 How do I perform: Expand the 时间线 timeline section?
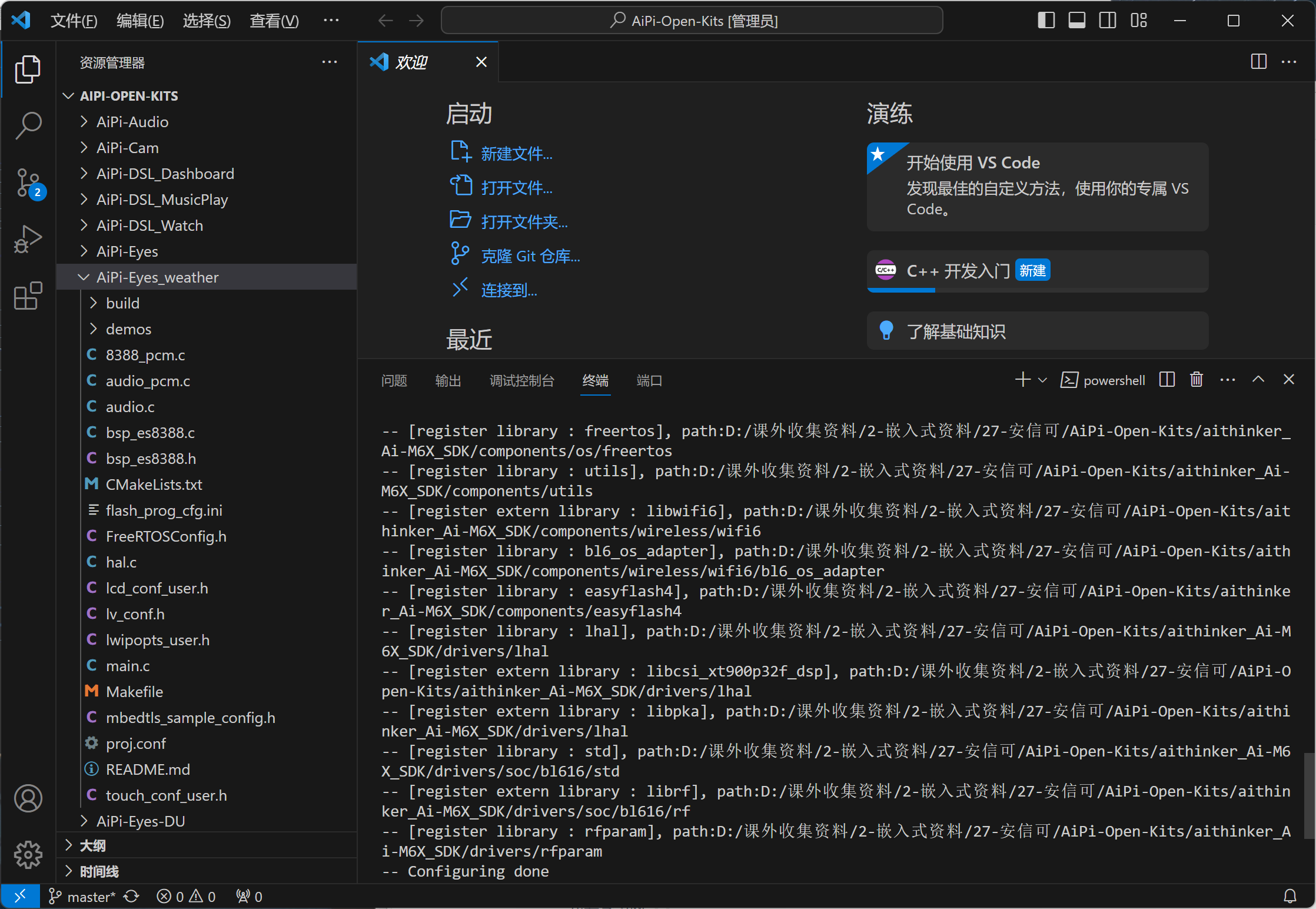click(x=207, y=871)
